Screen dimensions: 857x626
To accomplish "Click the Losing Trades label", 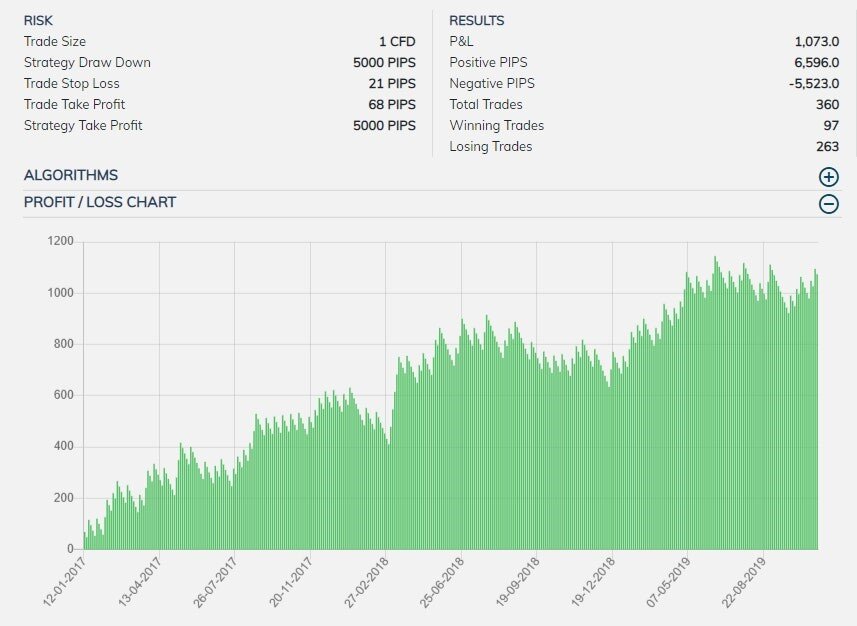I will click(491, 147).
